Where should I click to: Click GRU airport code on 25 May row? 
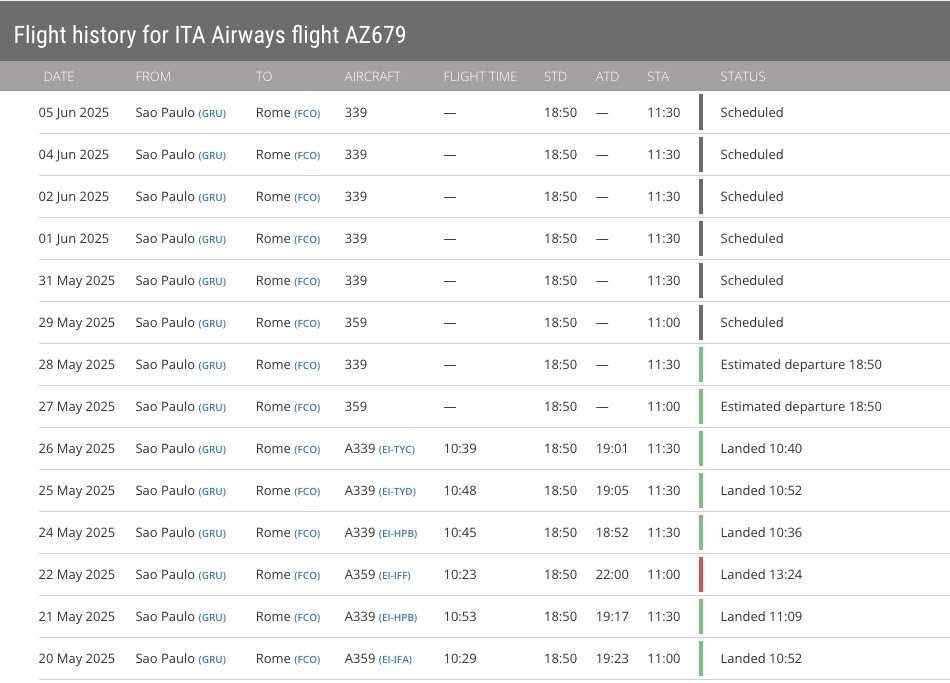click(212, 491)
